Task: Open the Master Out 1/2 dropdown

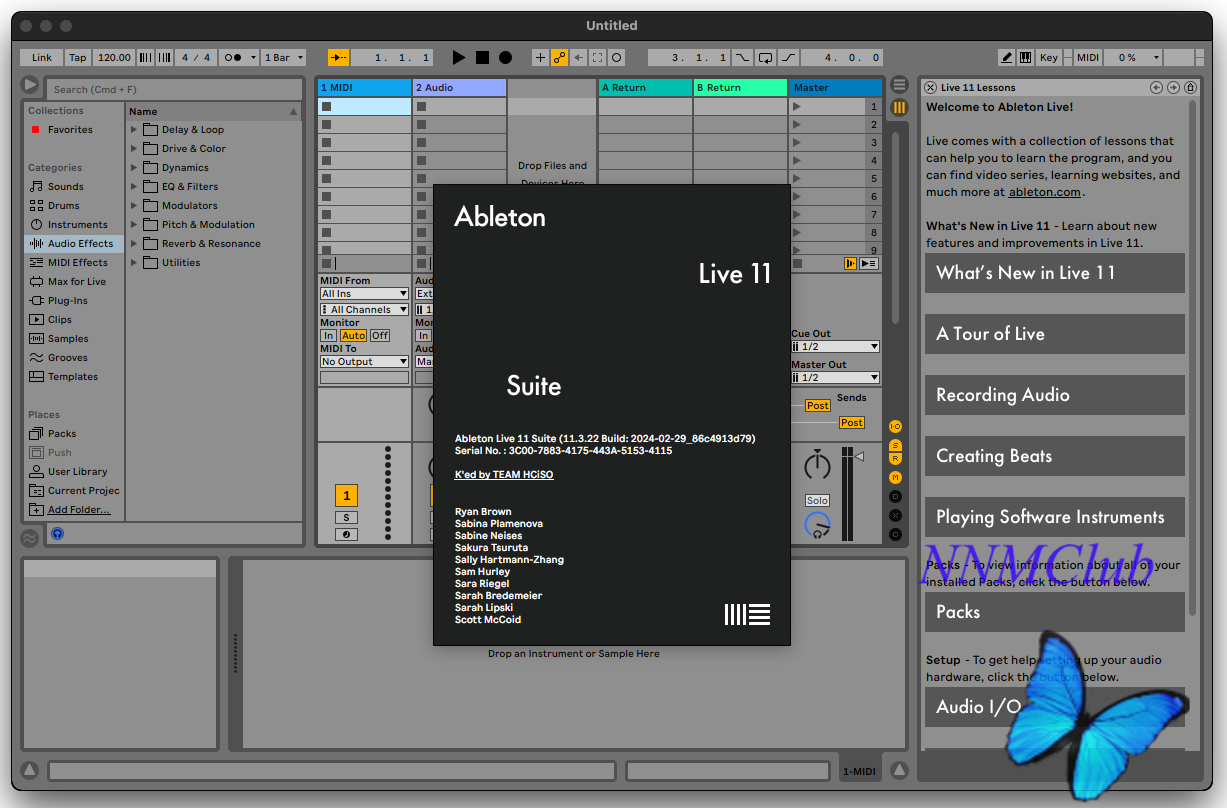Action: [x=835, y=378]
